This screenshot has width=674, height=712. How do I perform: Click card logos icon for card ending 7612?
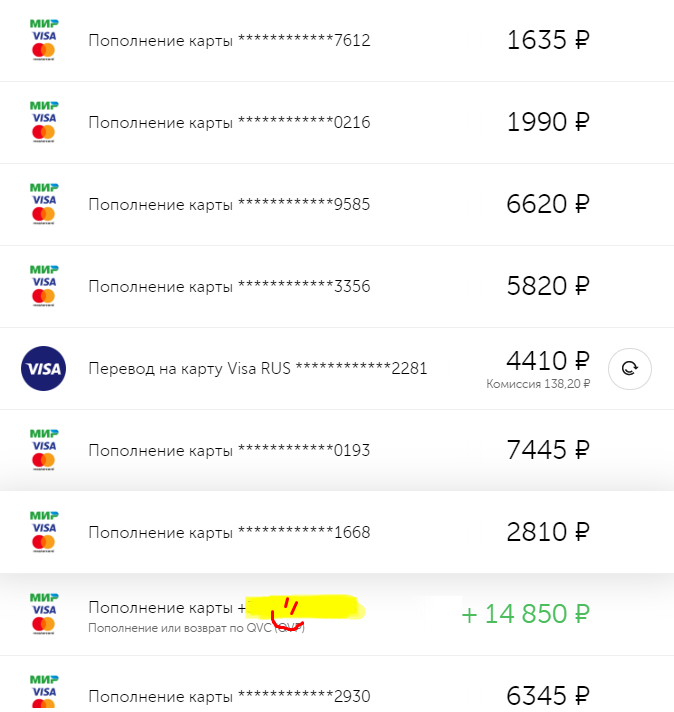[43, 40]
